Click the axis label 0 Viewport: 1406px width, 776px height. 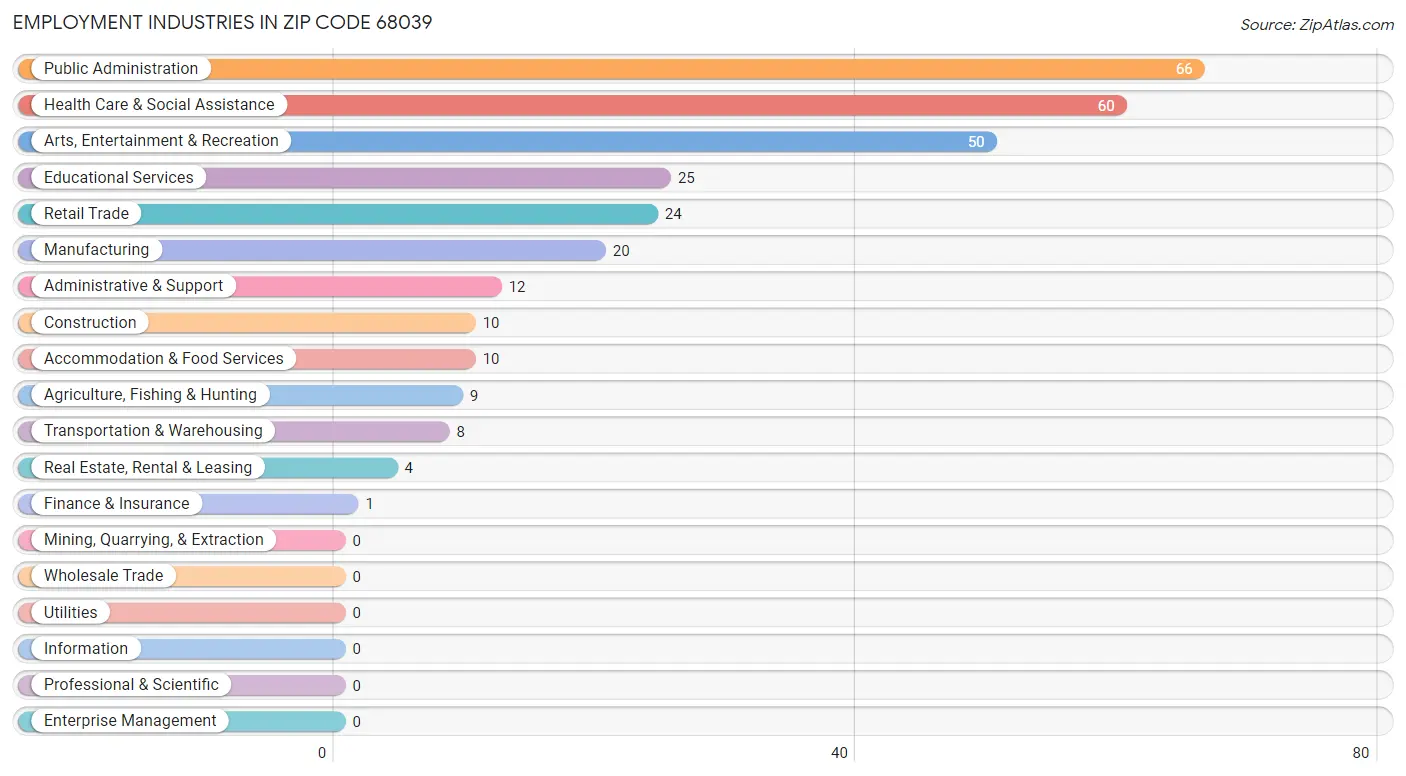pyautogui.click(x=322, y=753)
